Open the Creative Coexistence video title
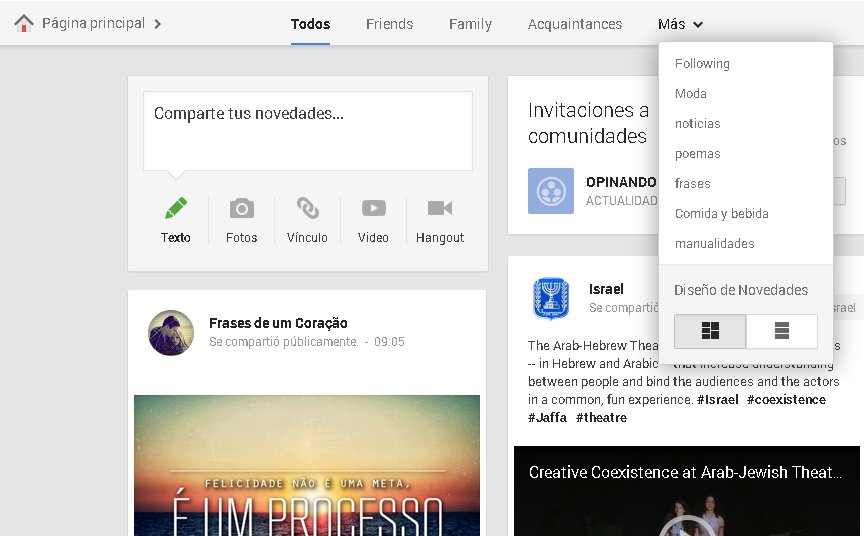Viewport: 864px width, 536px height. 685,472
